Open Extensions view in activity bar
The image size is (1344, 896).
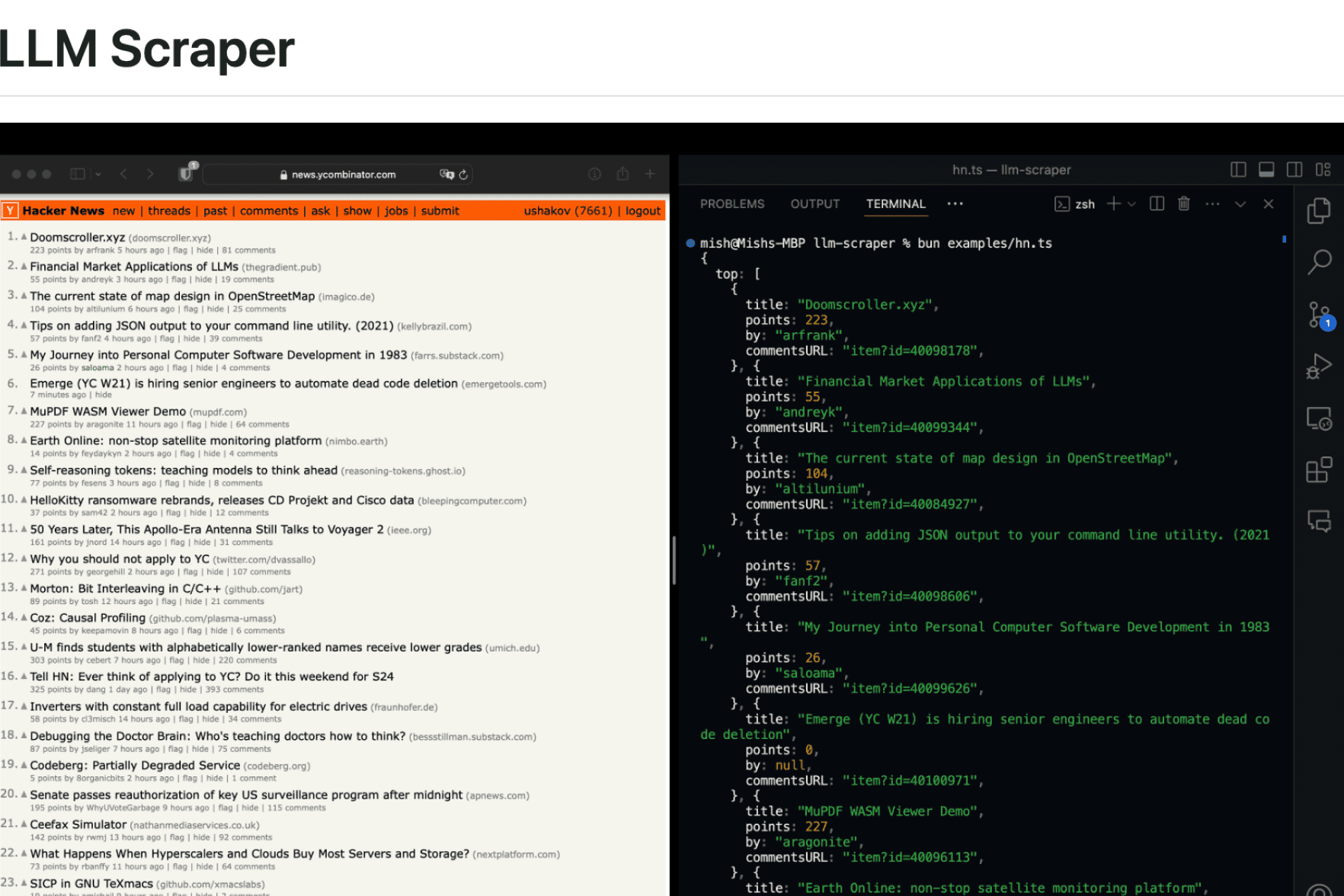[x=1319, y=470]
